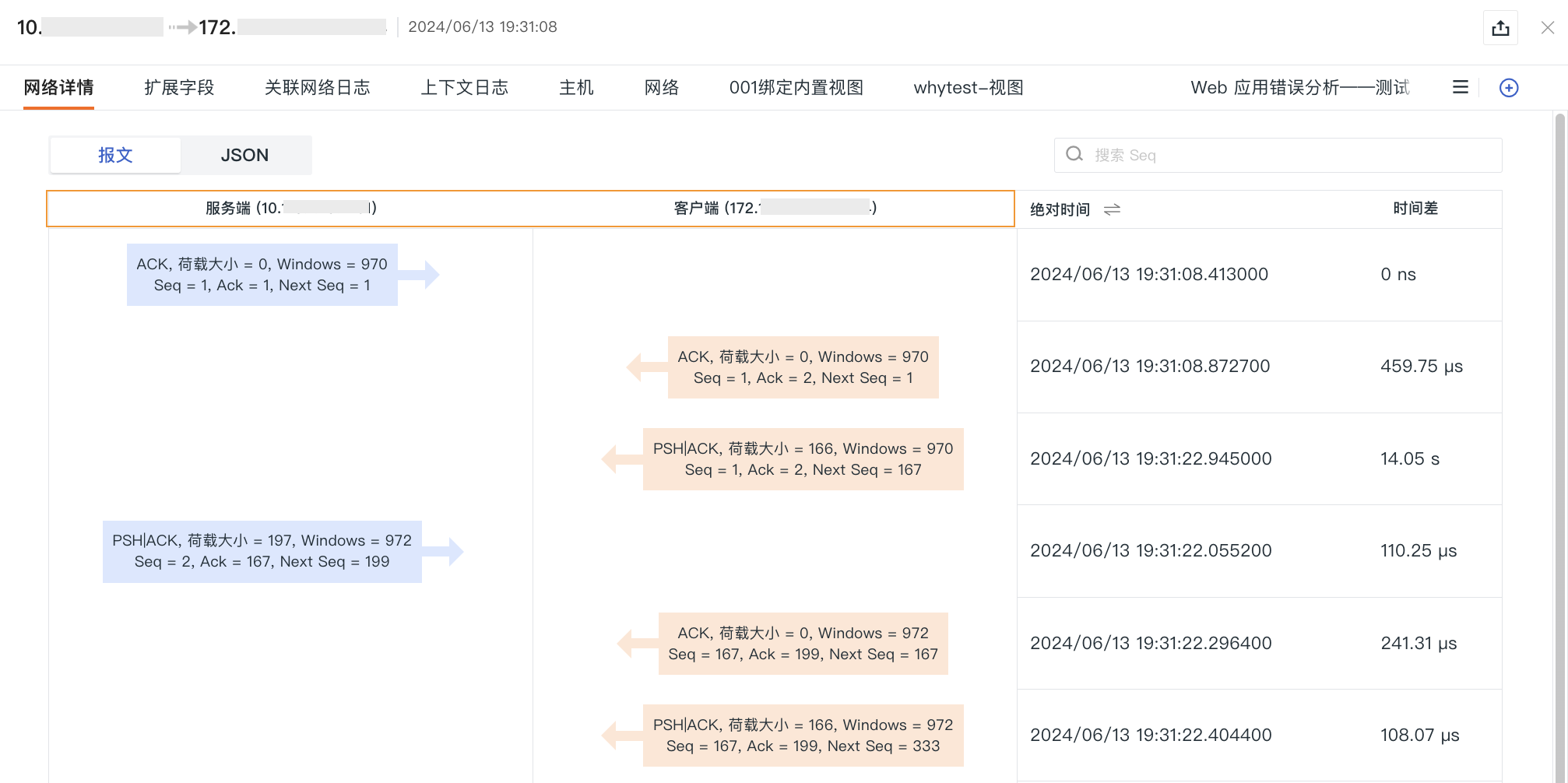Select client PSH|ACK packet Next Seq = 333

[x=803, y=736]
